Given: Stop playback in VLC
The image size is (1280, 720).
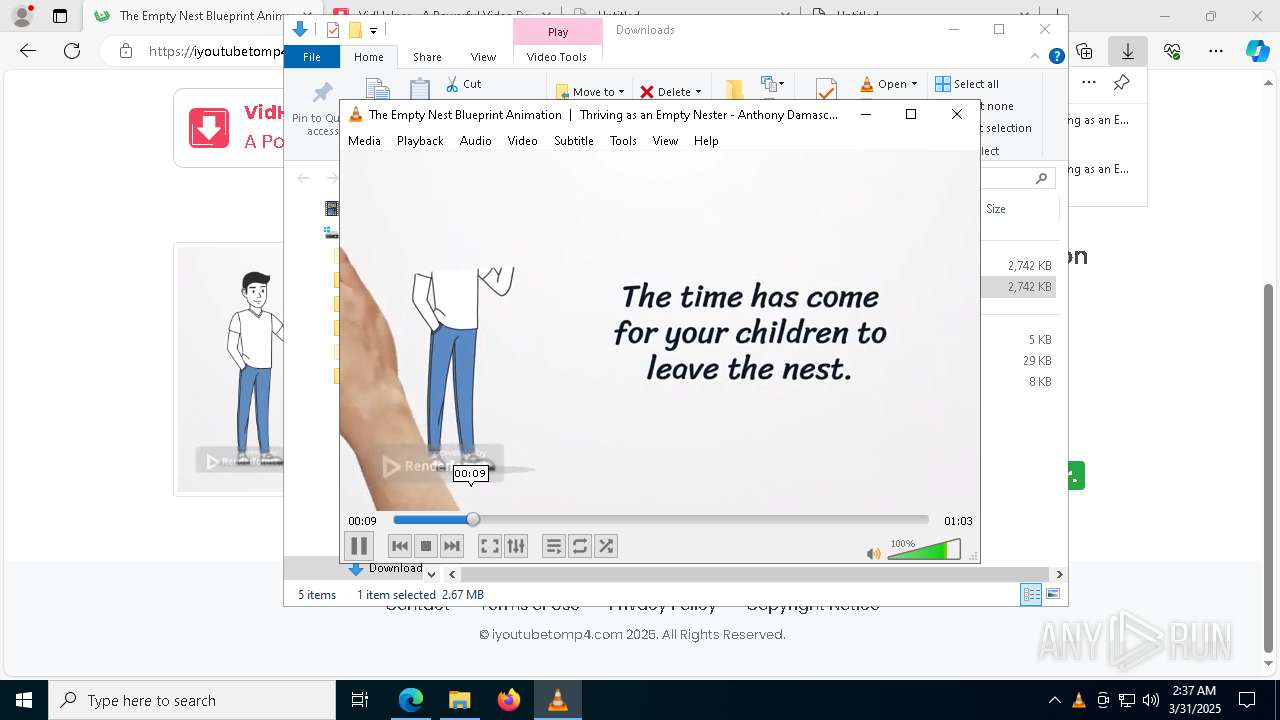Looking at the screenshot, I should coord(426,546).
